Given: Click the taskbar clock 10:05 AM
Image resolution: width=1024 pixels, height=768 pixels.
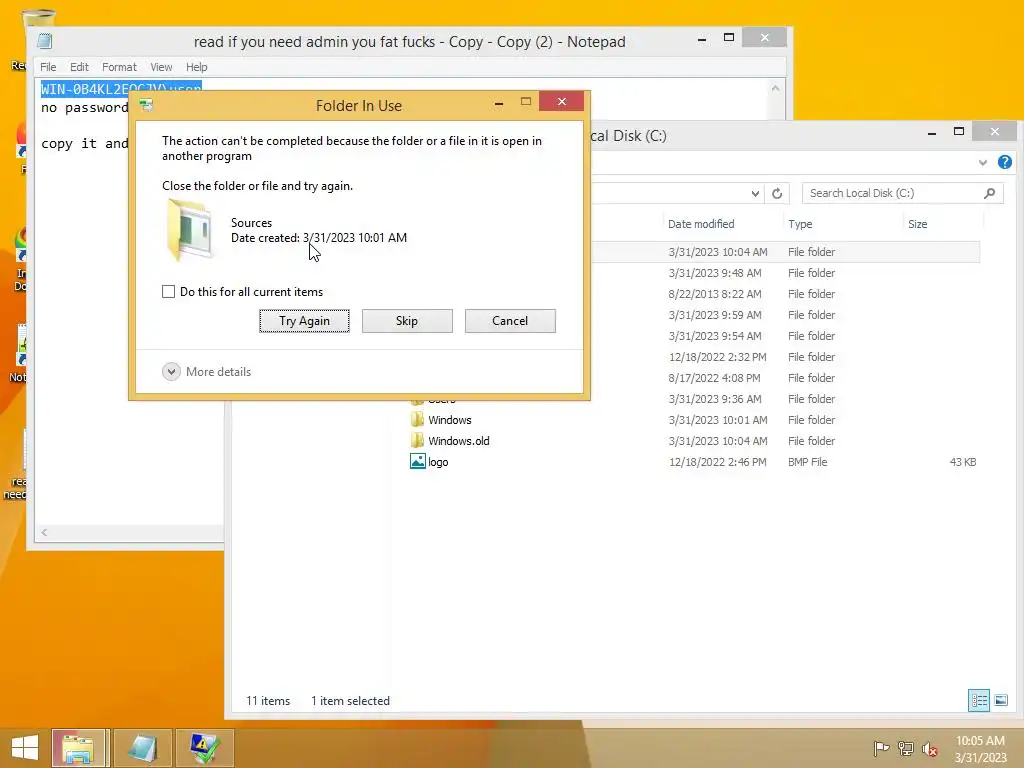Looking at the screenshot, I should [980, 748].
